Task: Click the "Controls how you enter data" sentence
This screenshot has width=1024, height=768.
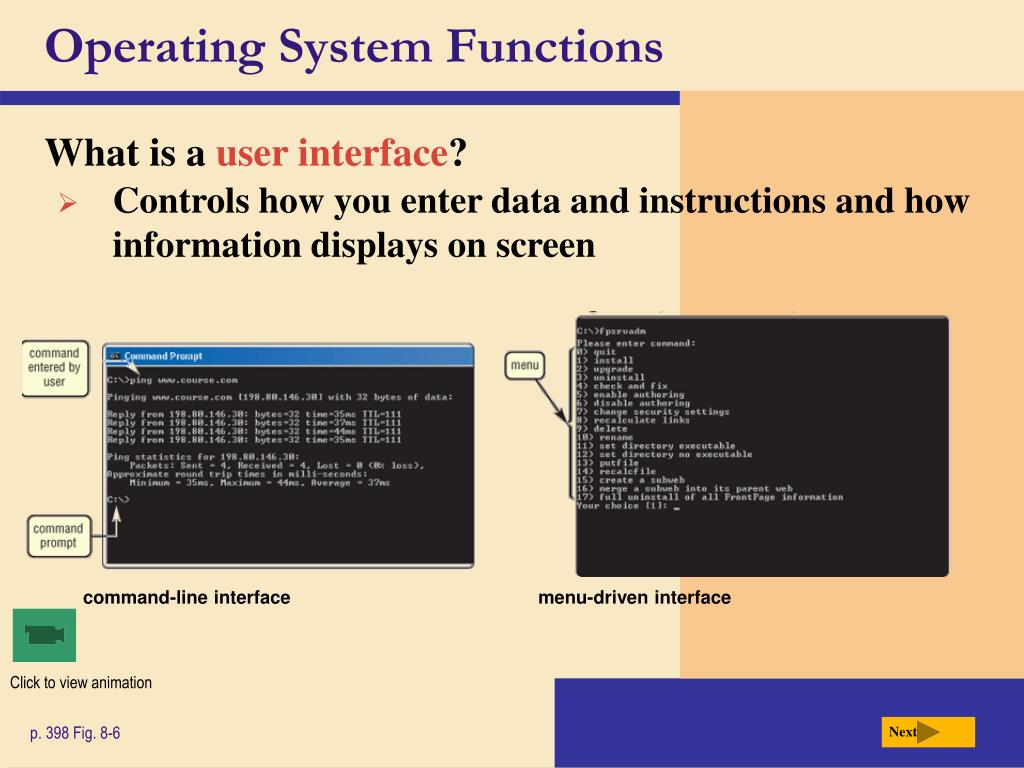Action: pos(541,201)
